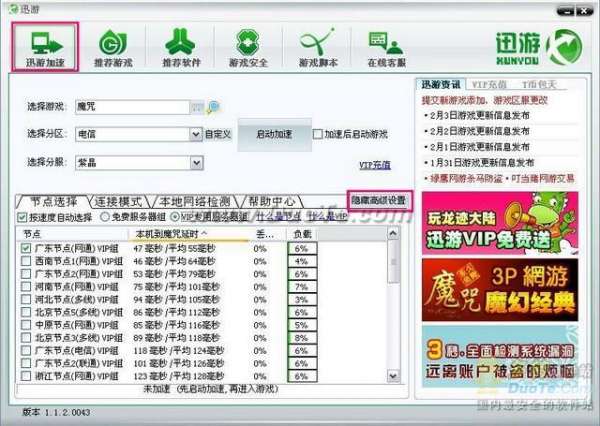
Task: Click the 8% load bar of 北京节点3
Action: [302, 338]
